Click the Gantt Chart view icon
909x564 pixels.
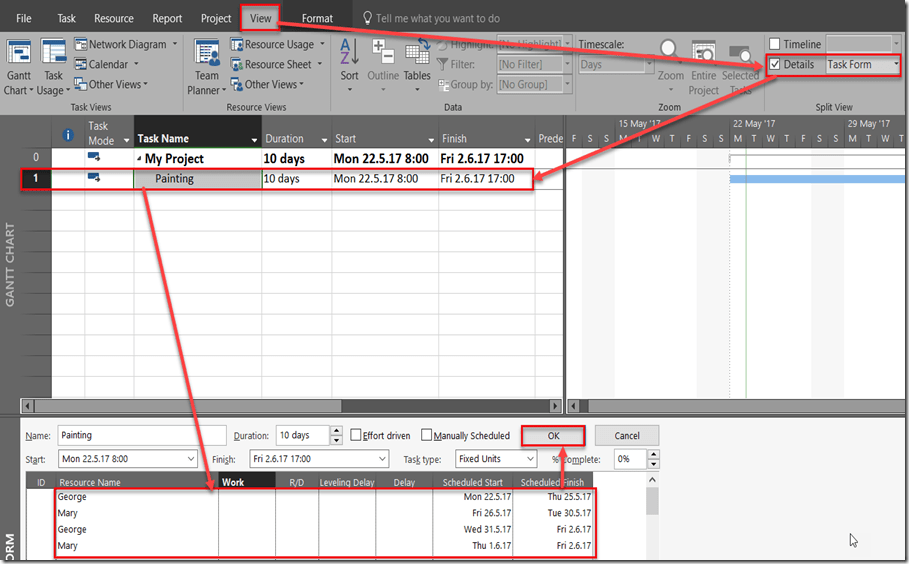[x=18, y=55]
